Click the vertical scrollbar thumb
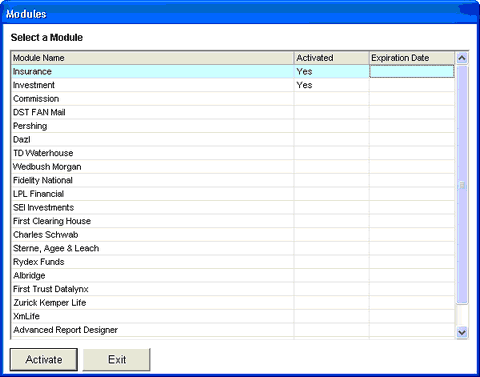This screenshot has width=480, height=377. [462, 185]
